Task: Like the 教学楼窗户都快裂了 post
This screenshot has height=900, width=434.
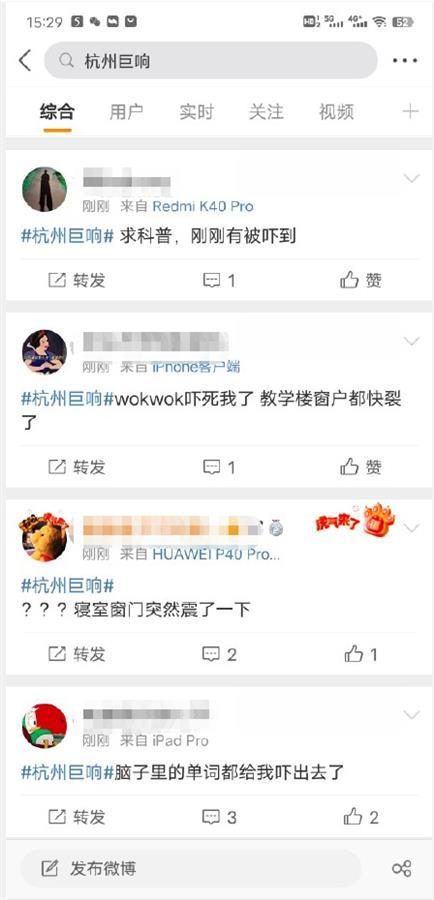Action: click(x=361, y=467)
